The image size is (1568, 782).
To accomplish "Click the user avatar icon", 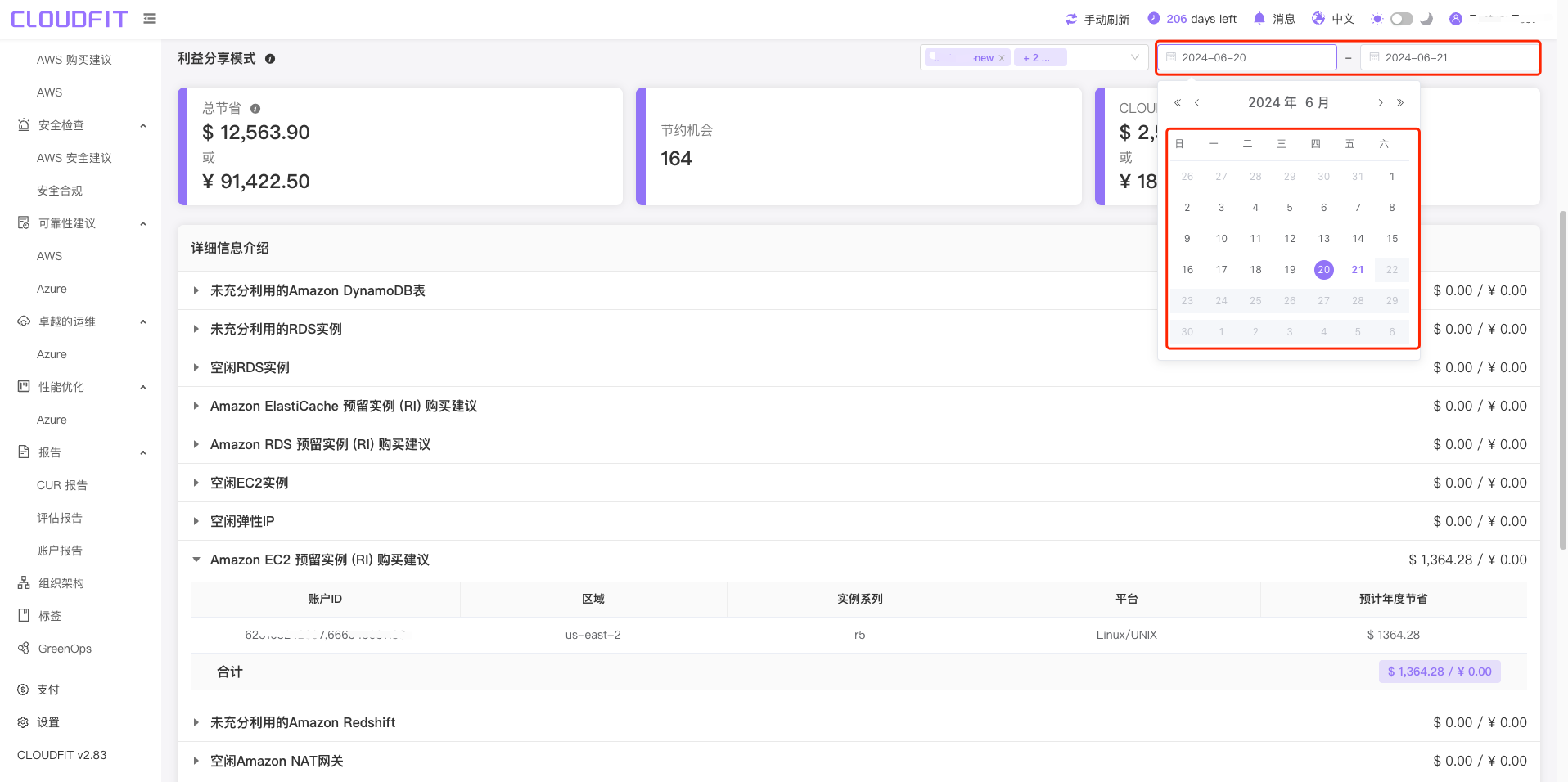I will click(1456, 19).
